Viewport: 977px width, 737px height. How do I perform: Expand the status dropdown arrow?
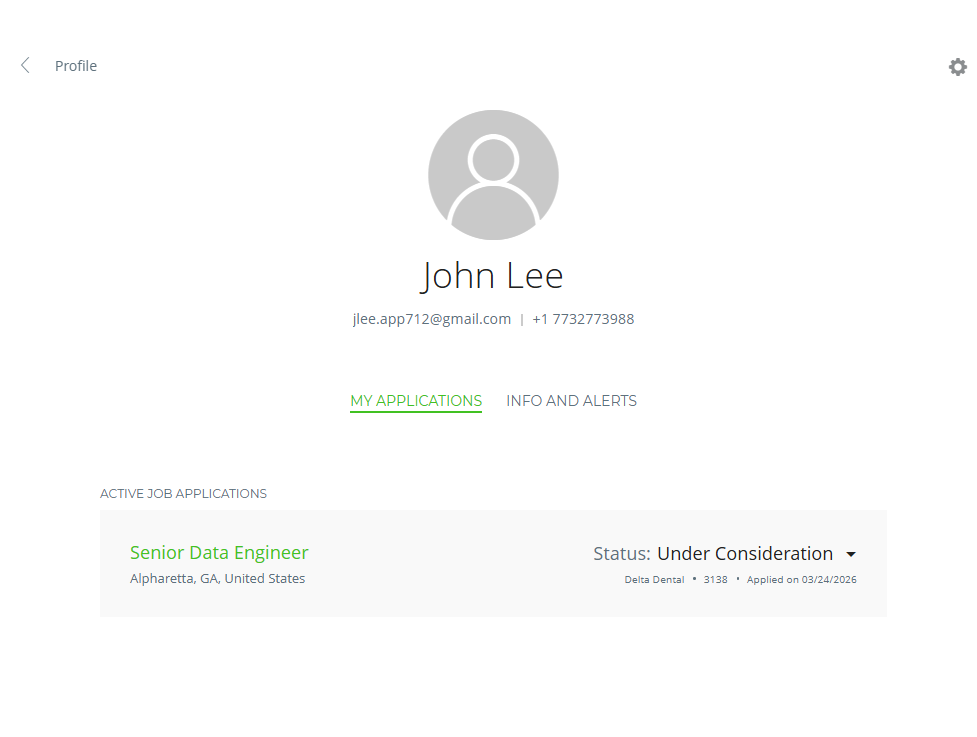[851, 554]
